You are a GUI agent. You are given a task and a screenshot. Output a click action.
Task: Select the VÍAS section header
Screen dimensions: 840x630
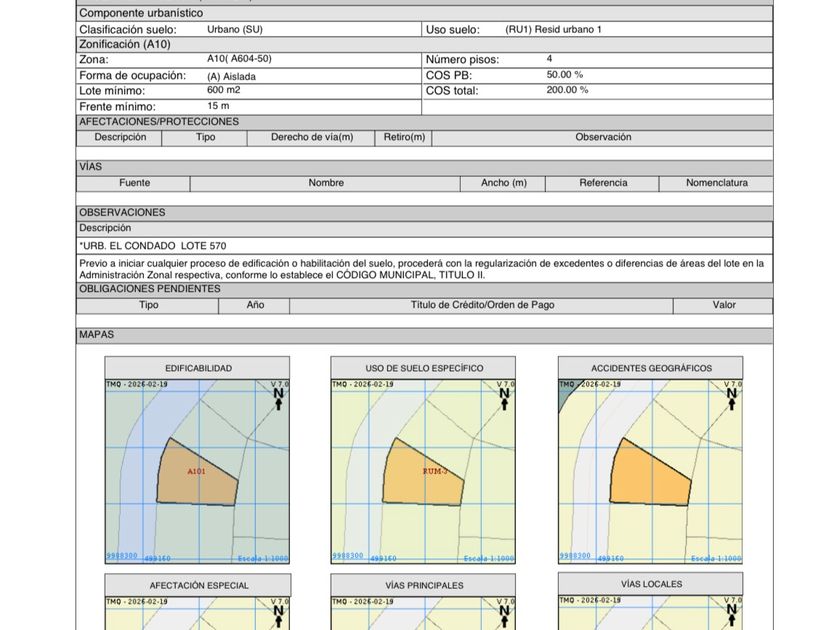[x=424, y=167]
